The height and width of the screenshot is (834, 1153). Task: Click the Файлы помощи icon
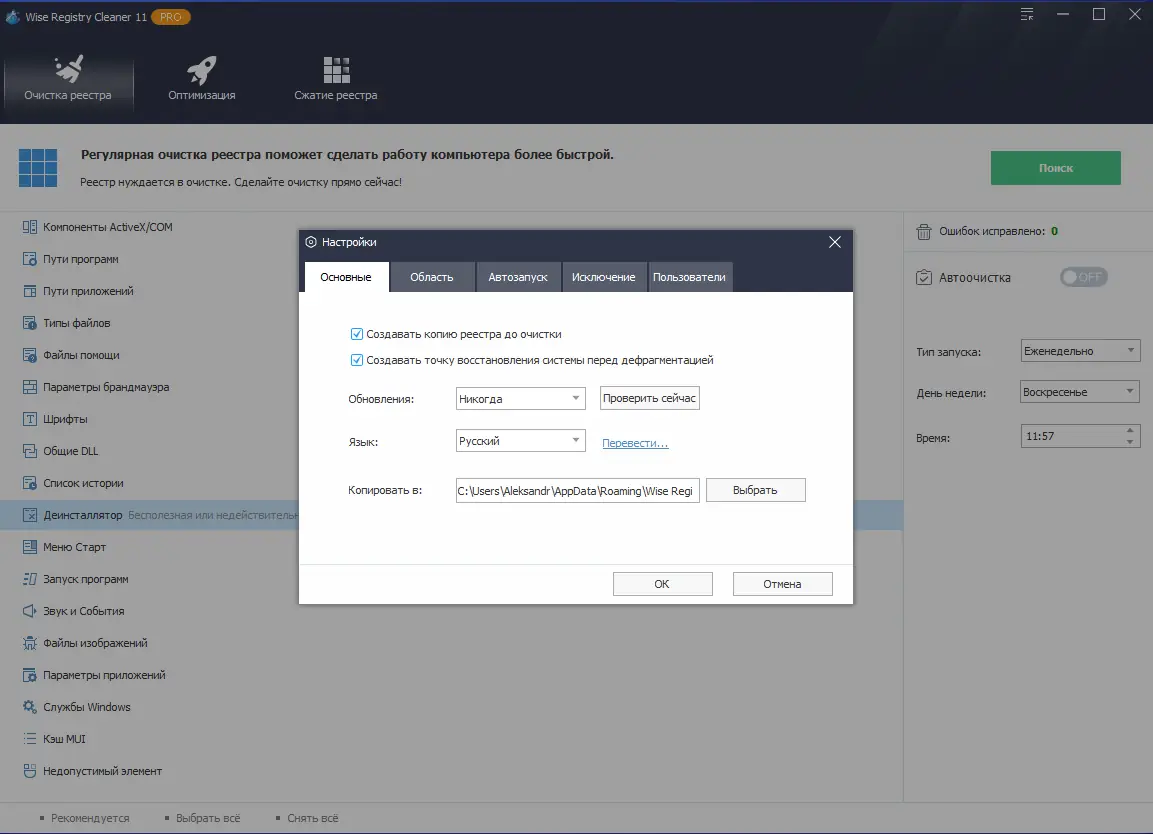[29, 355]
